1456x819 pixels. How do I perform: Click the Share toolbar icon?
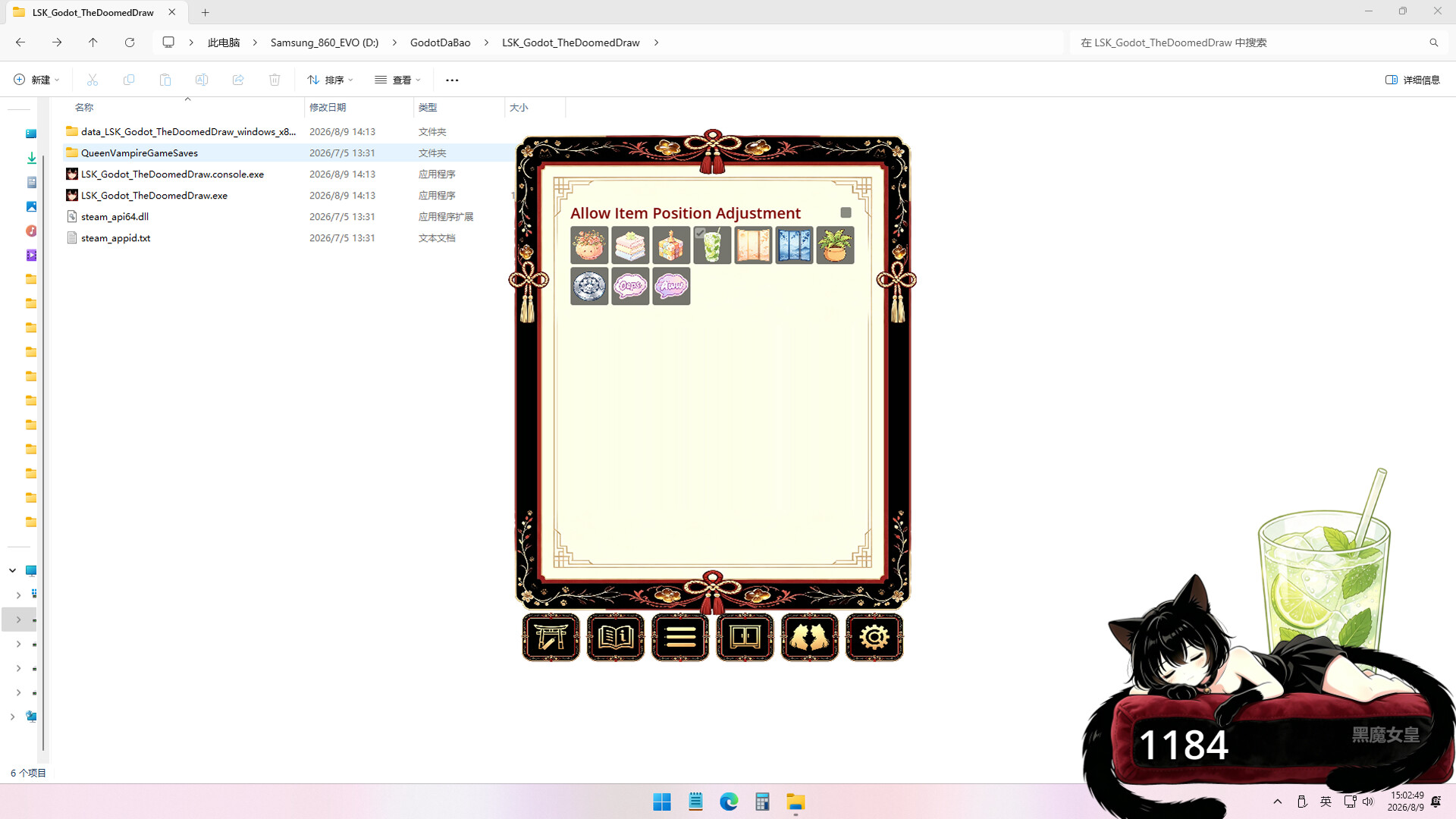point(238,80)
